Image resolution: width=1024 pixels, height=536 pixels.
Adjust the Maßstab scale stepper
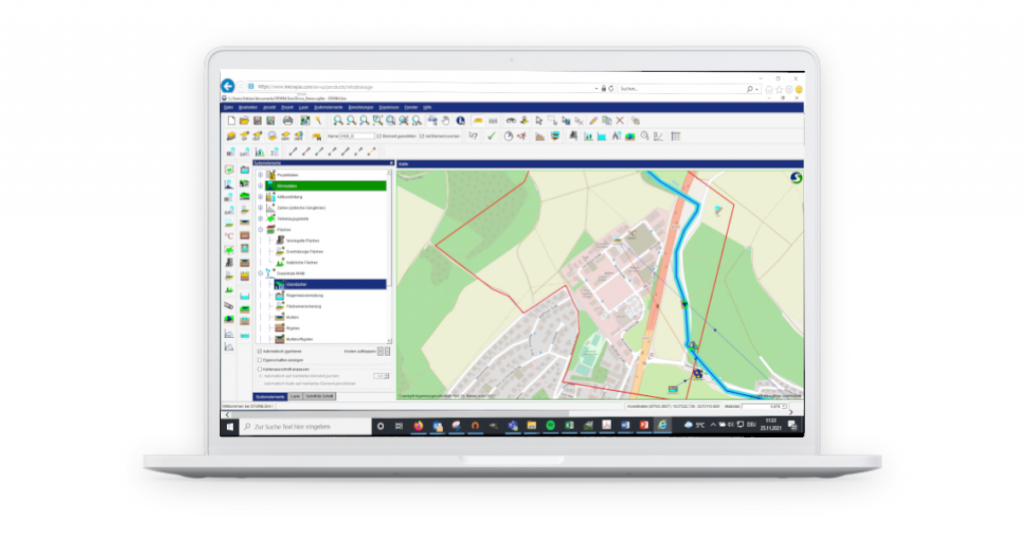point(784,406)
